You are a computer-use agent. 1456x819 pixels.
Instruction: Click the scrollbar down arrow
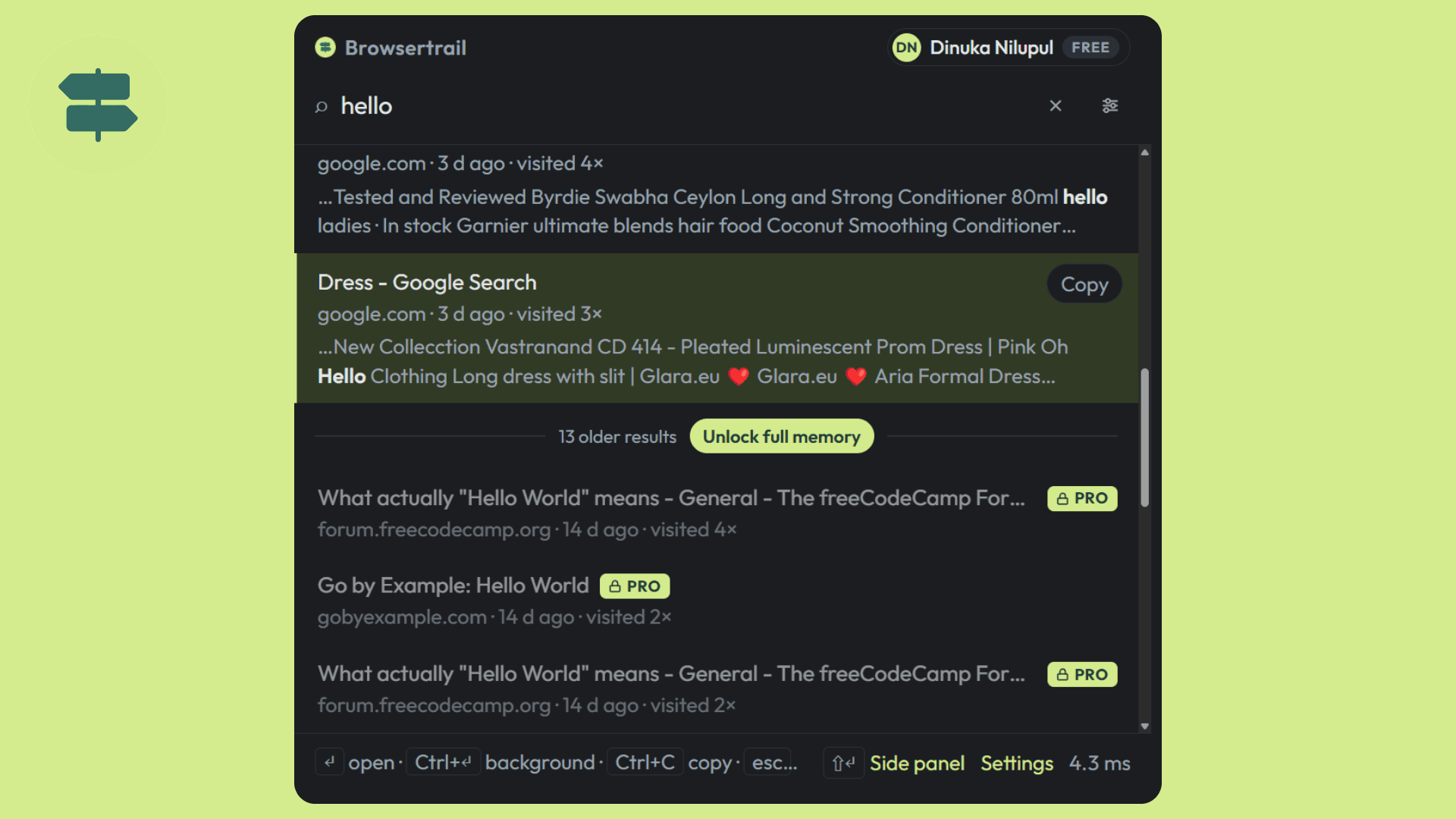[x=1145, y=726]
